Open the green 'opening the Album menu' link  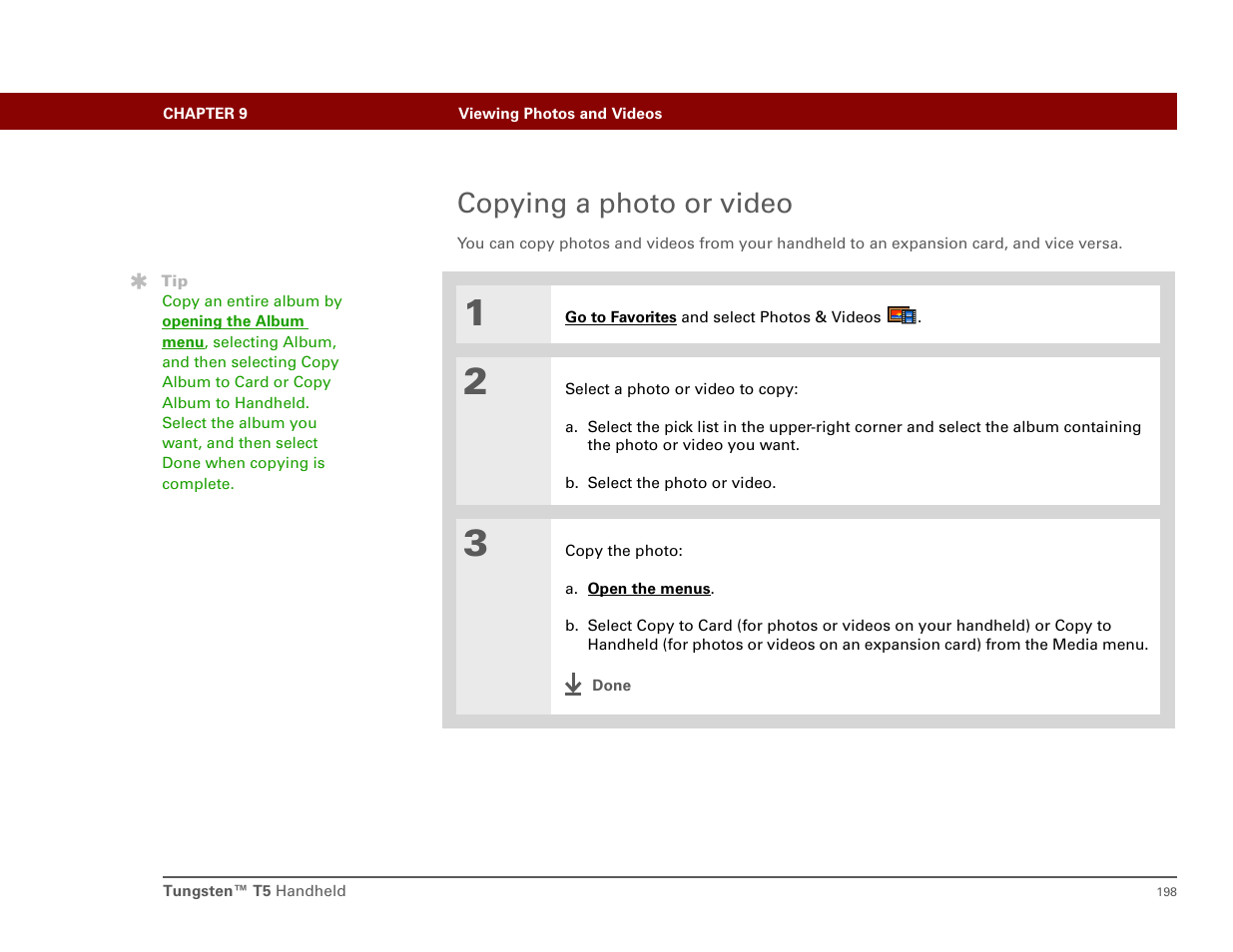tap(235, 331)
